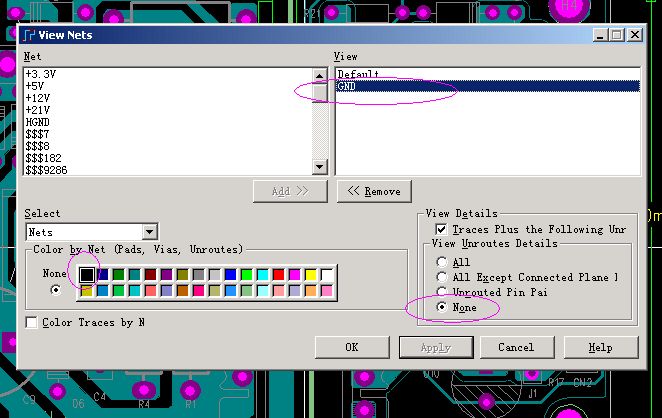
Task: Select the $$$182 net entry
Action: click(x=43, y=158)
